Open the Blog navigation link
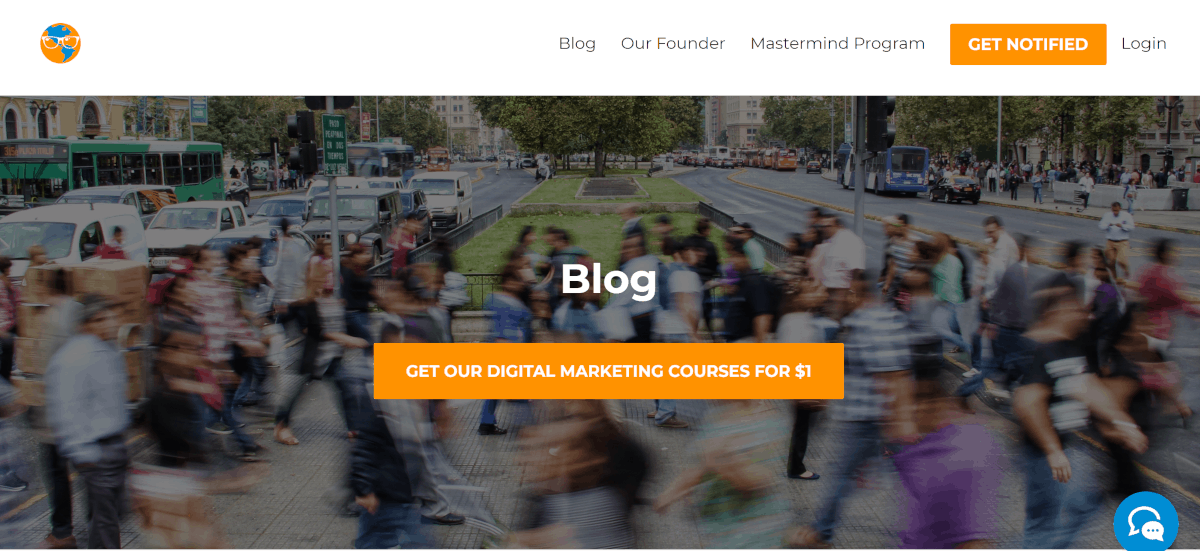1200x551 pixels. [x=577, y=44]
